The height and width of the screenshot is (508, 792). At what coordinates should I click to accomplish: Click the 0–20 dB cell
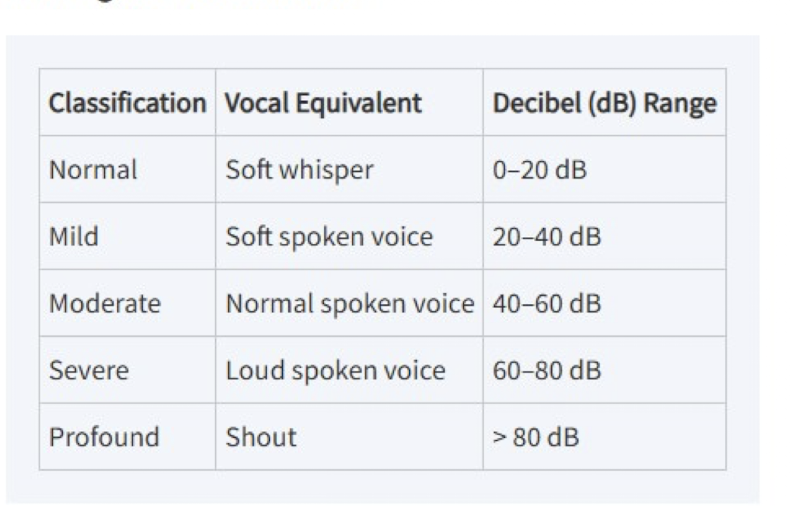click(540, 170)
